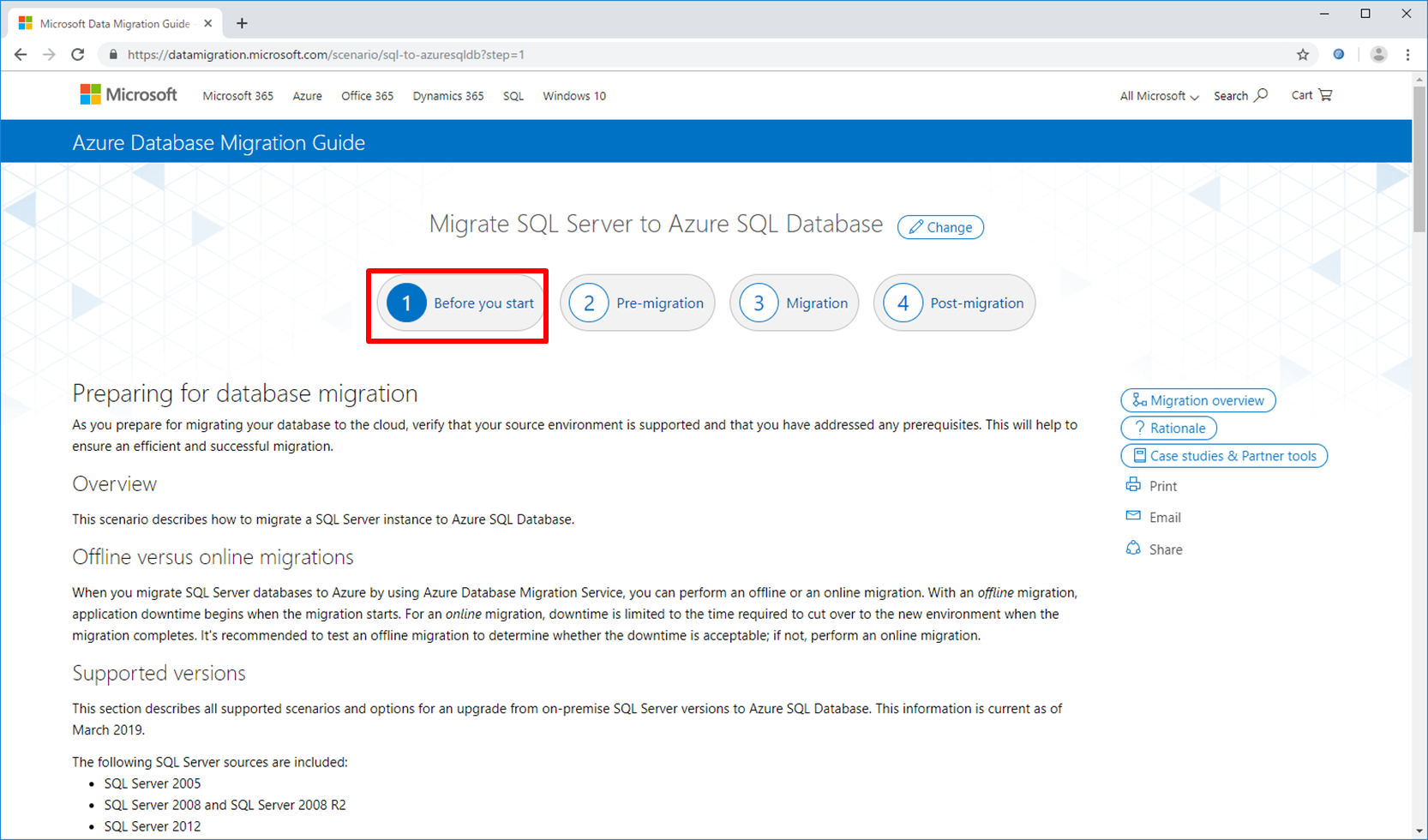Open a new browser tab

click(242, 24)
